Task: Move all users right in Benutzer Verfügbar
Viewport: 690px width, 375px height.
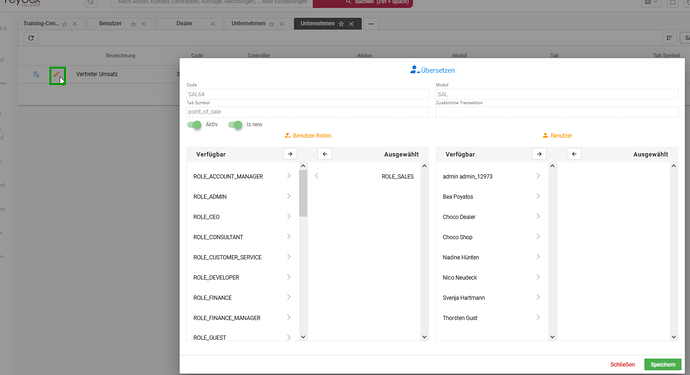Action: (x=539, y=154)
